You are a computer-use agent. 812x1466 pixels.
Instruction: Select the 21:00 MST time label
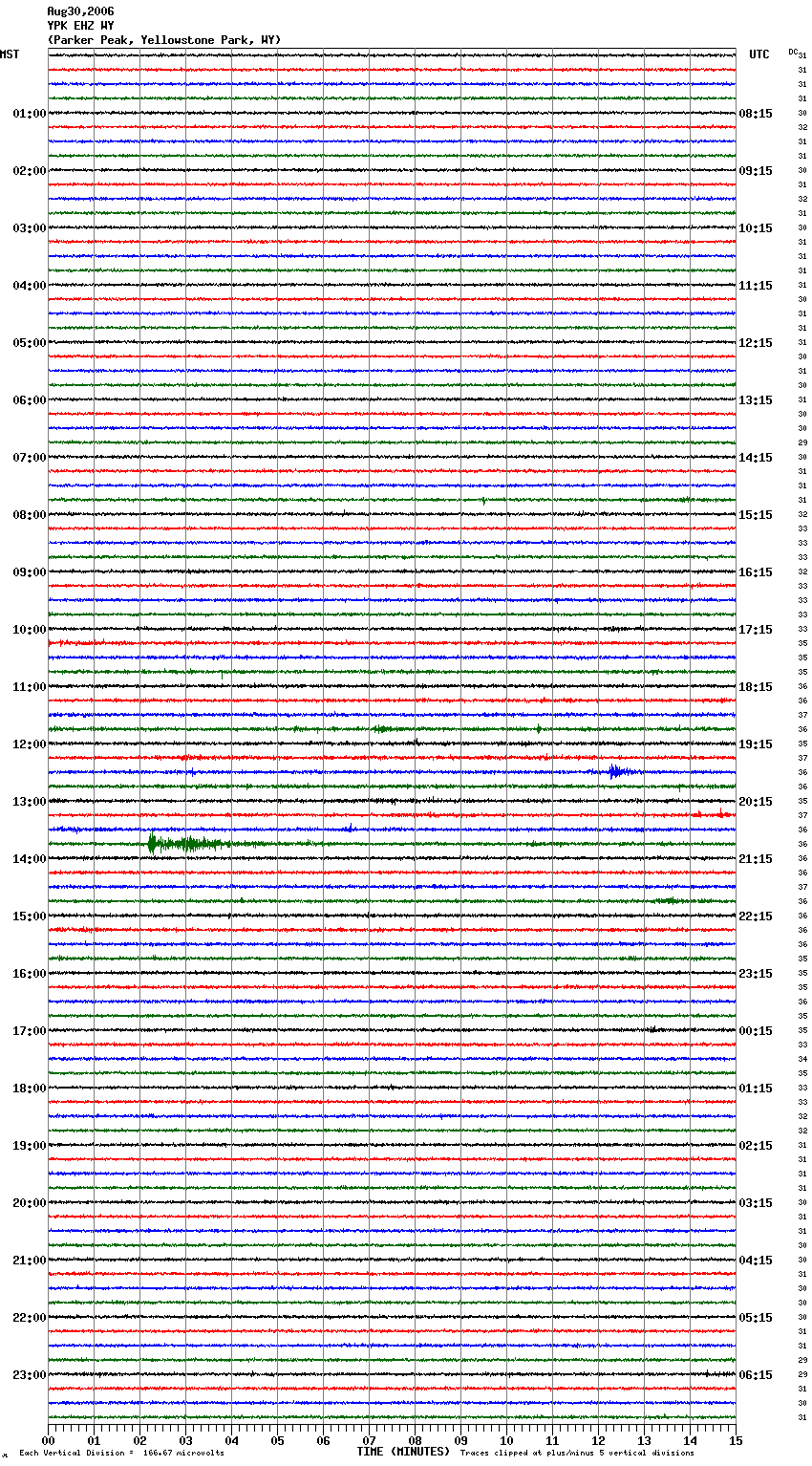[29, 1261]
